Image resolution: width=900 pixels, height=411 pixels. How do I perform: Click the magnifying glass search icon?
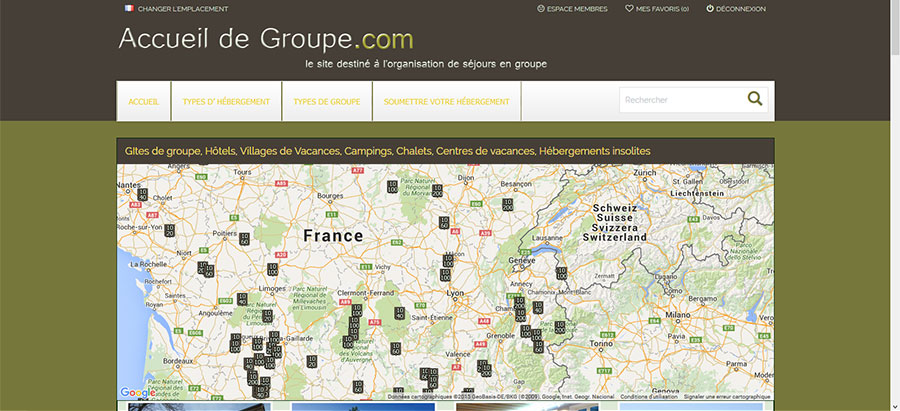click(755, 99)
